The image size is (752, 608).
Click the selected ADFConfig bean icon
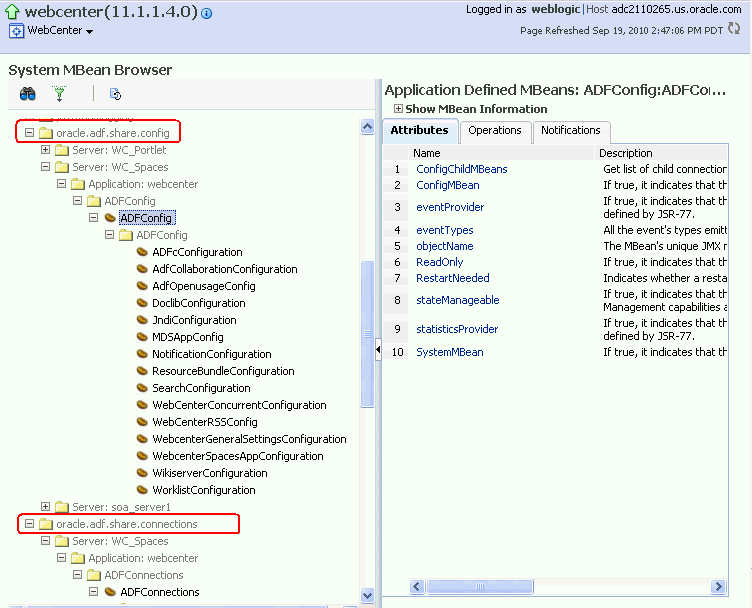[110, 218]
